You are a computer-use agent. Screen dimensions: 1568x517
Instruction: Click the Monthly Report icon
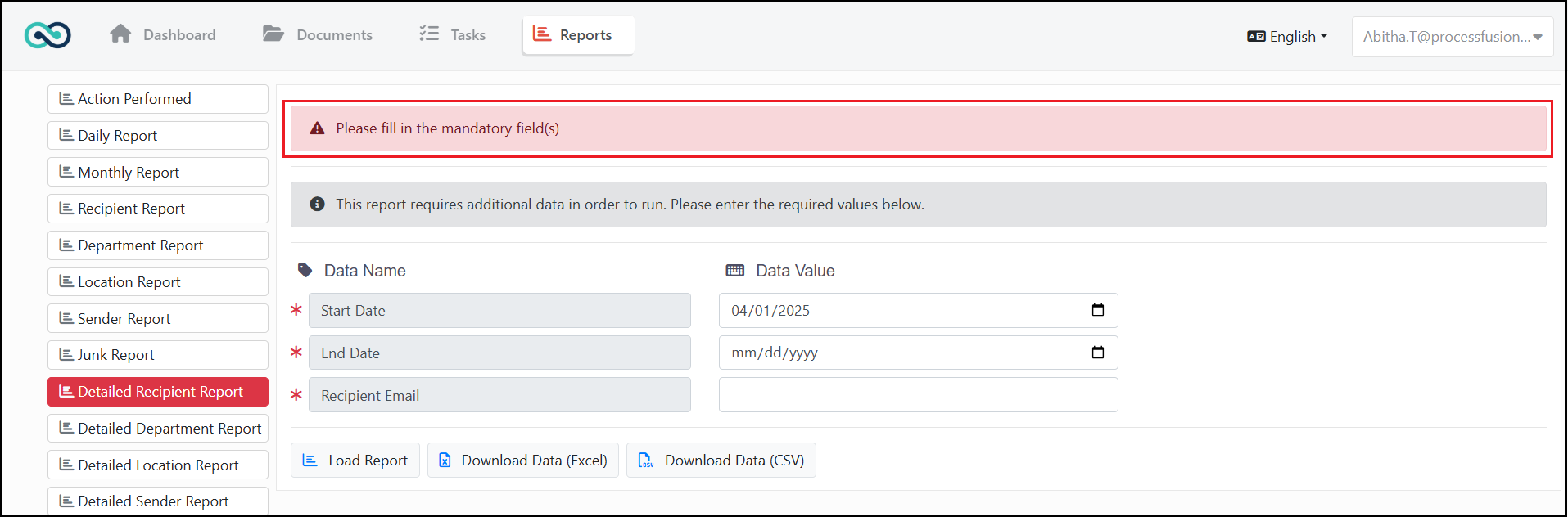pos(66,172)
